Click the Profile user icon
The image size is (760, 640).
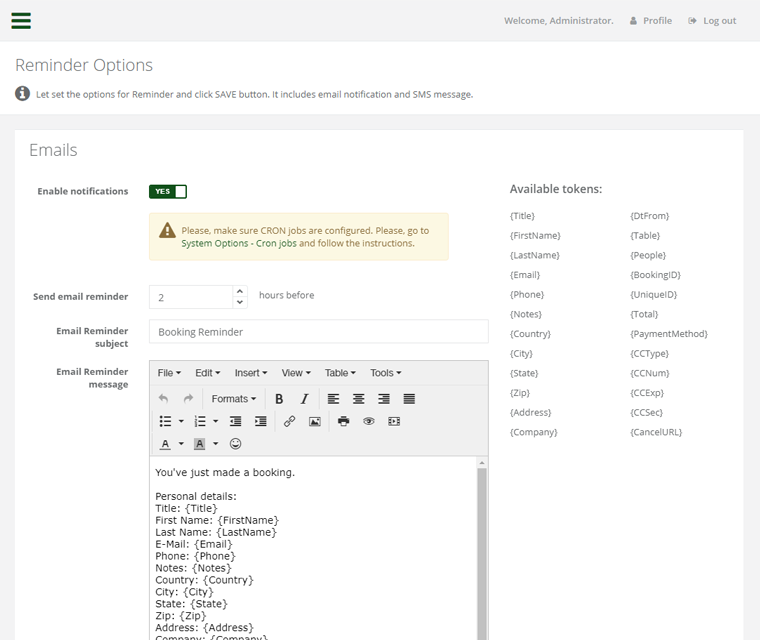pyautogui.click(x=633, y=21)
